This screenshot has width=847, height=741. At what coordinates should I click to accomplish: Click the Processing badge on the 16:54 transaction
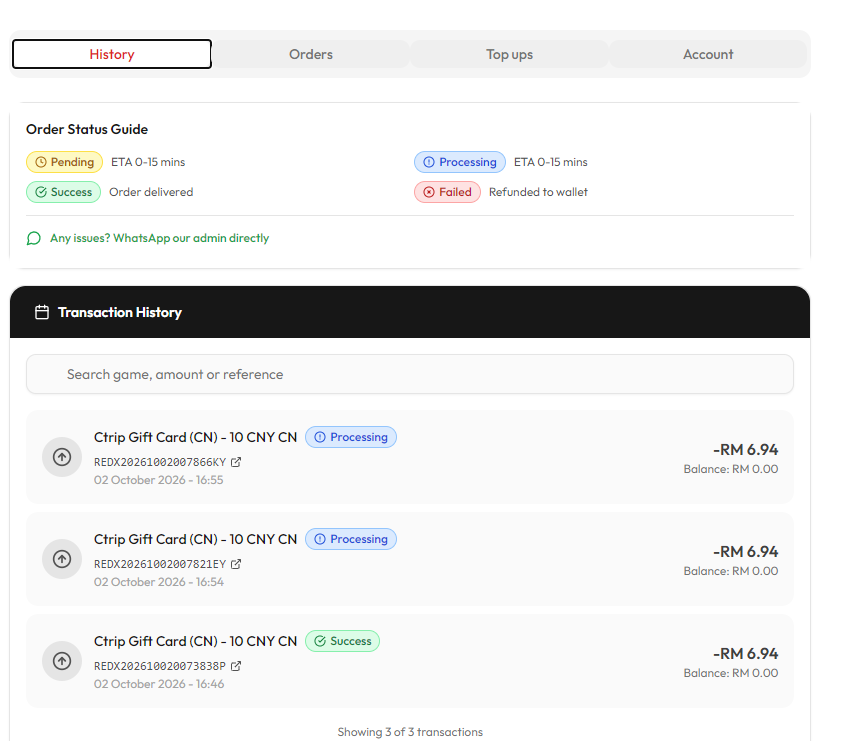pyautogui.click(x=351, y=539)
